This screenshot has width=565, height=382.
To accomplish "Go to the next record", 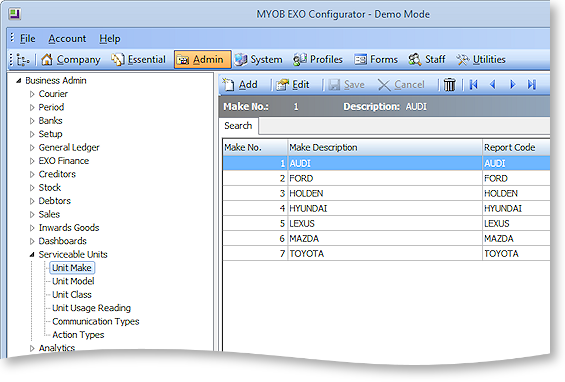I will (512, 85).
